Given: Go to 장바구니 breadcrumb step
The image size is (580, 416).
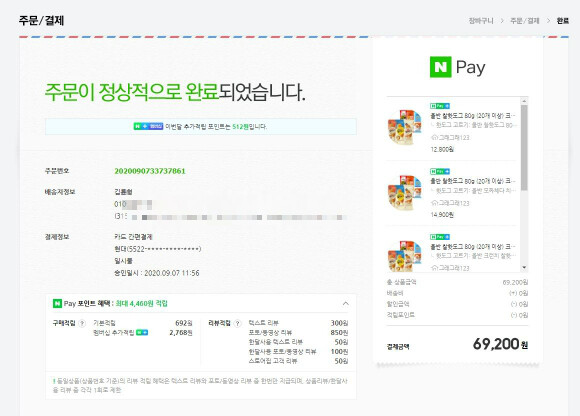Looking at the screenshot, I should point(481,21).
